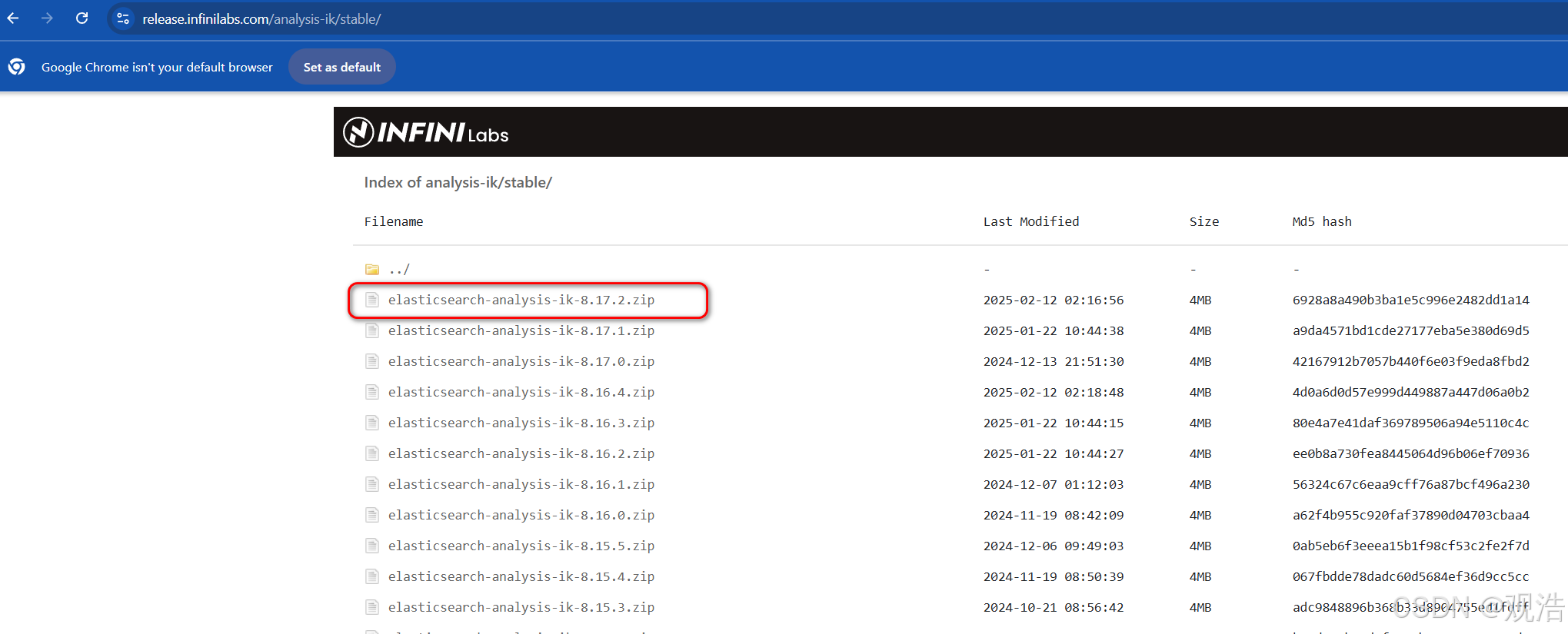Click the Filename column header
Viewport: 1568px width, 634px height.
pyautogui.click(x=394, y=221)
